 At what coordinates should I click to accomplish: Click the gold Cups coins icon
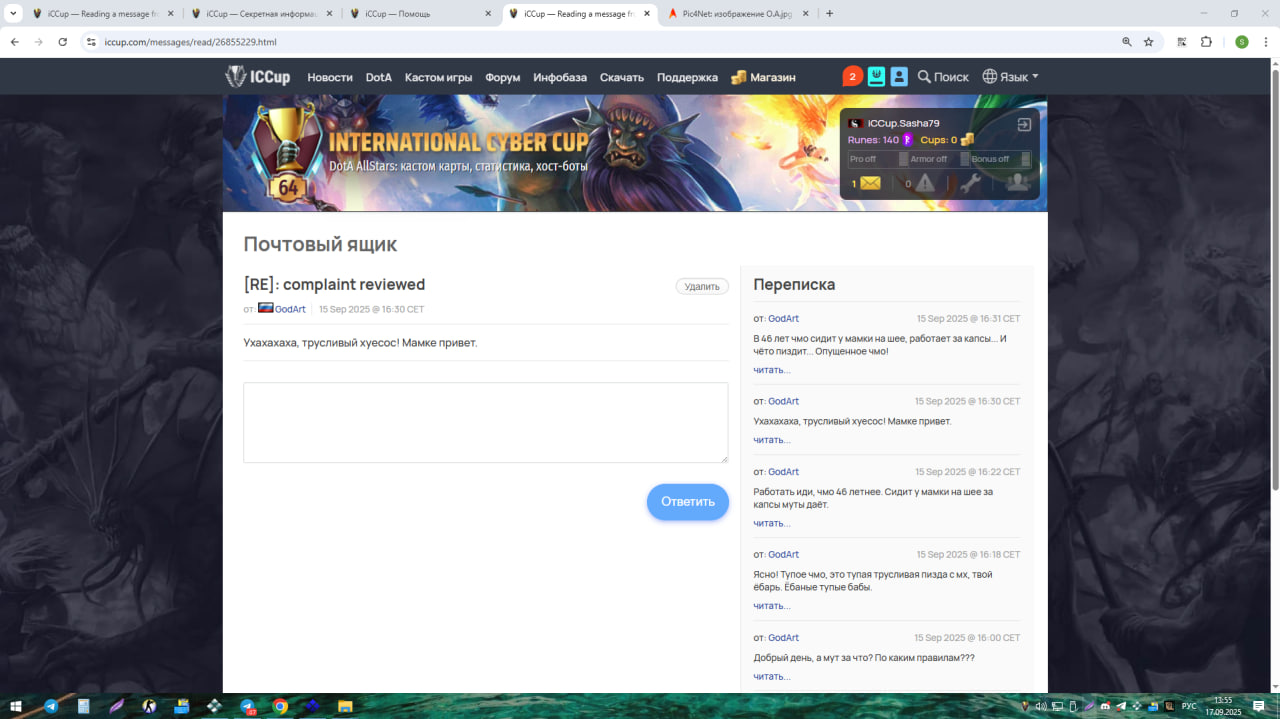(966, 140)
